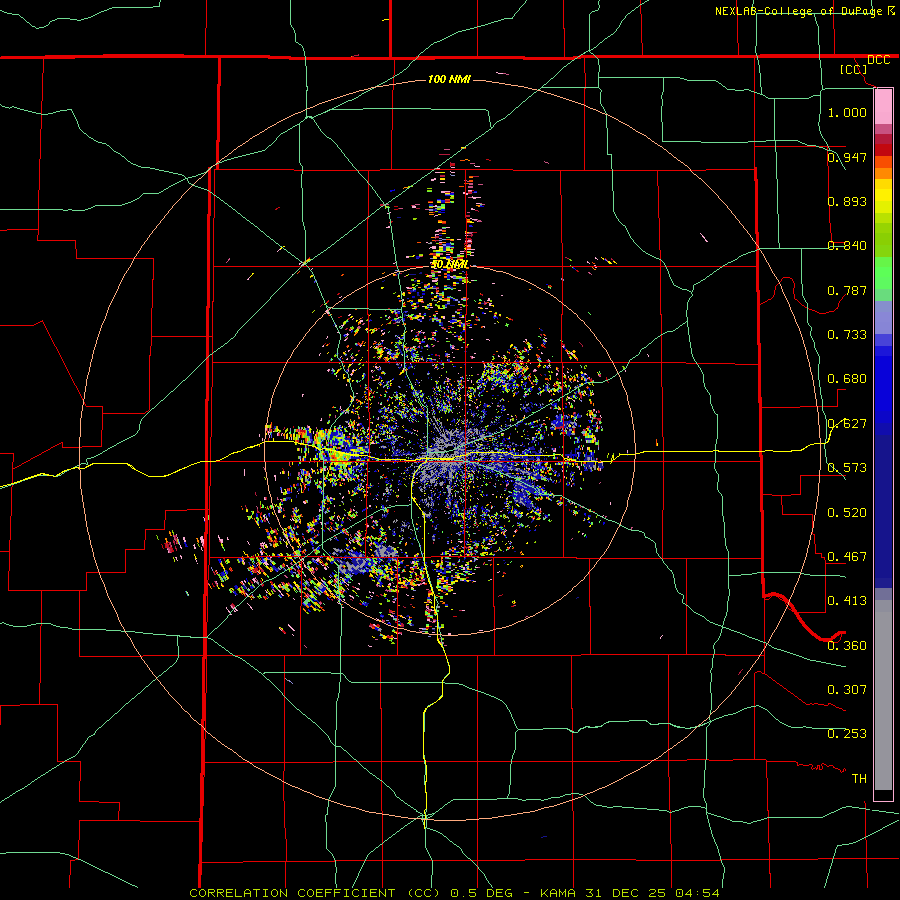Click the 1.000 scale value
This screenshot has height=900, width=900.
[847, 112]
